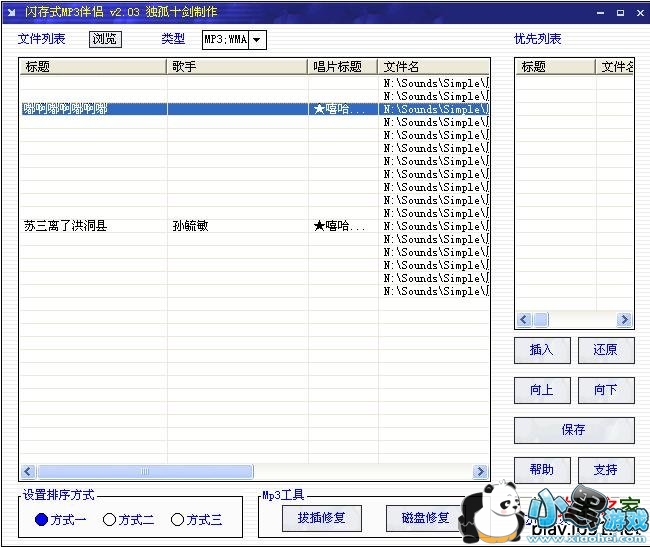Move item down with 向下 button
Image resolution: width=650 pixels, height=547 pixels.
pyautogui.click(x=606, y=390)
